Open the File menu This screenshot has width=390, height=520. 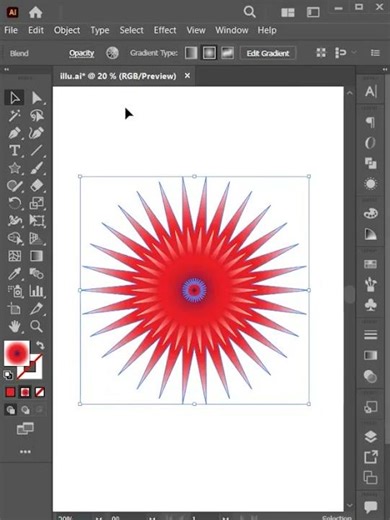(11, 30)
